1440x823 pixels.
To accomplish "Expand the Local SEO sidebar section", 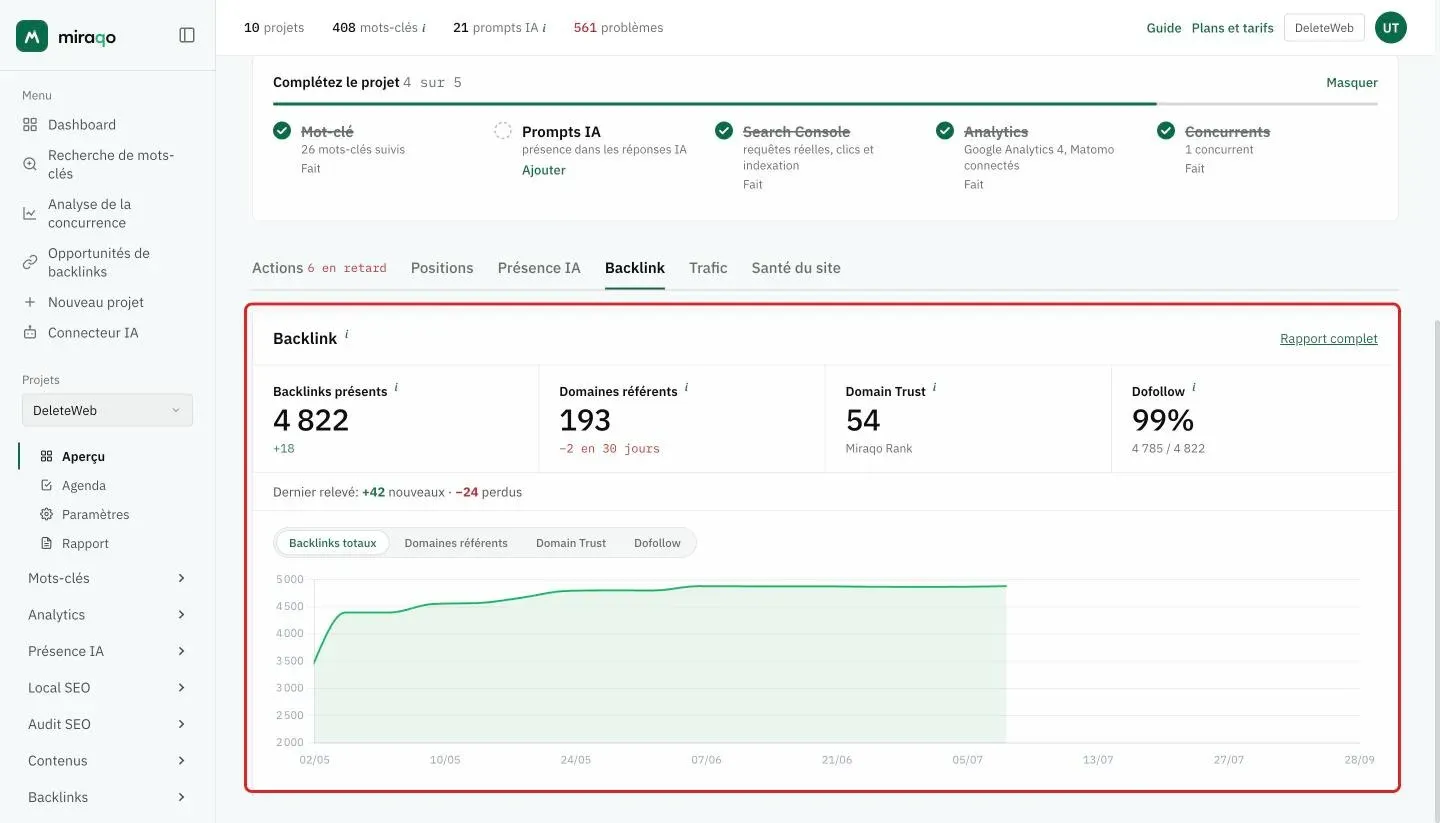I will tap(107, 688).
